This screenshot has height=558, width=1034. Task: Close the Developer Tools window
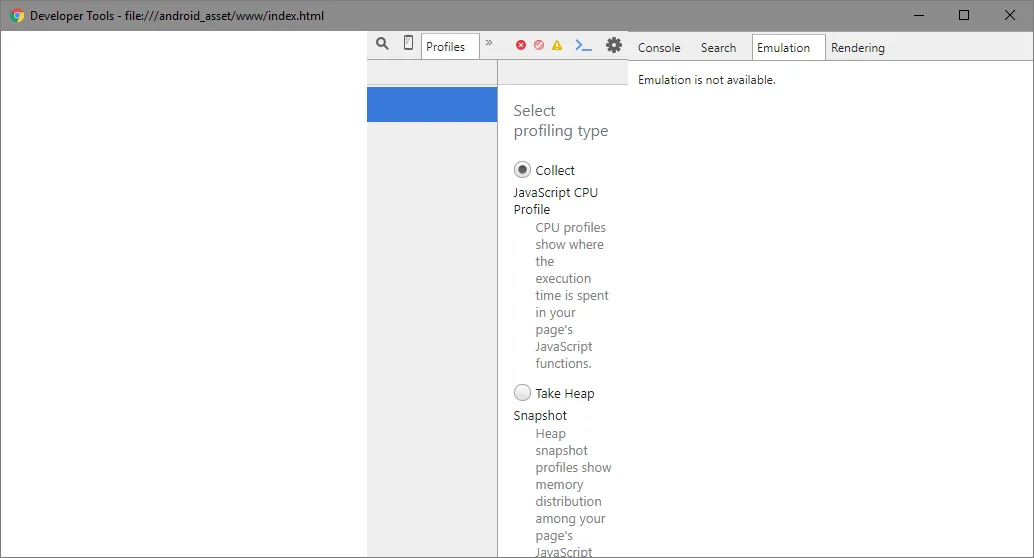[1010, 15]
